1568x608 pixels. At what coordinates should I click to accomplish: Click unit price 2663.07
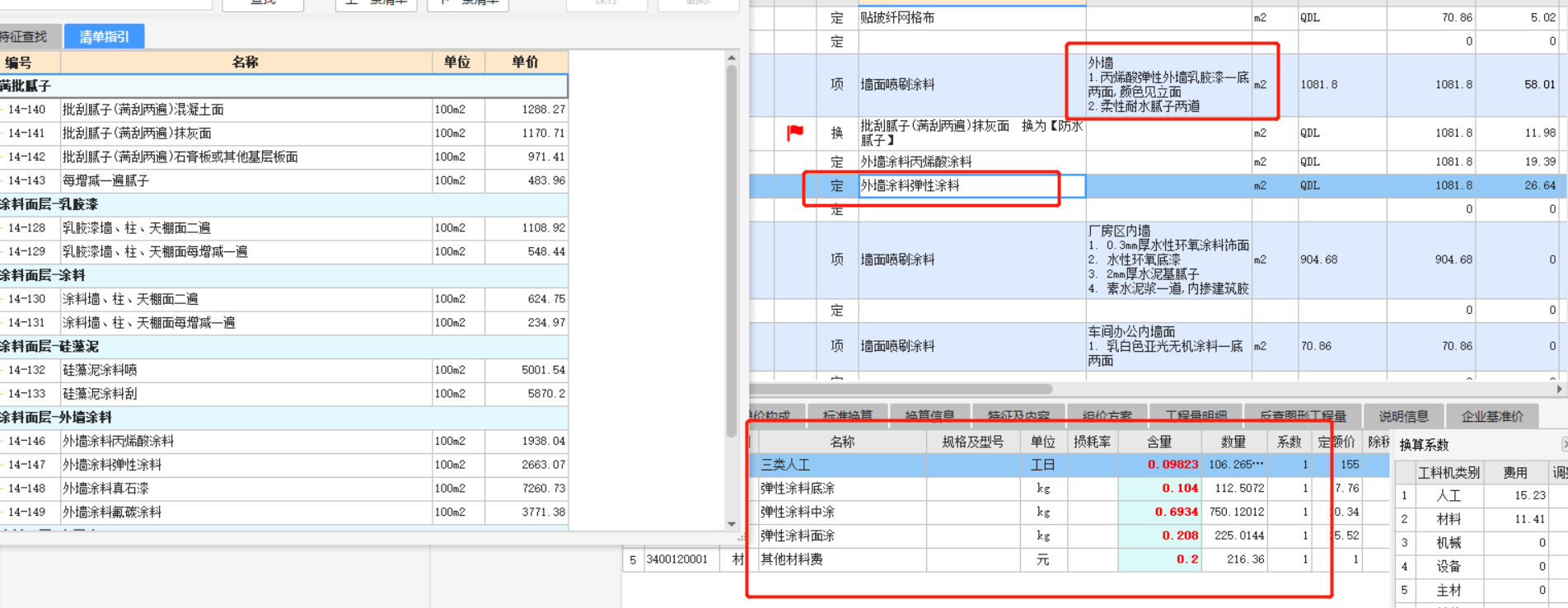(543, 465)
